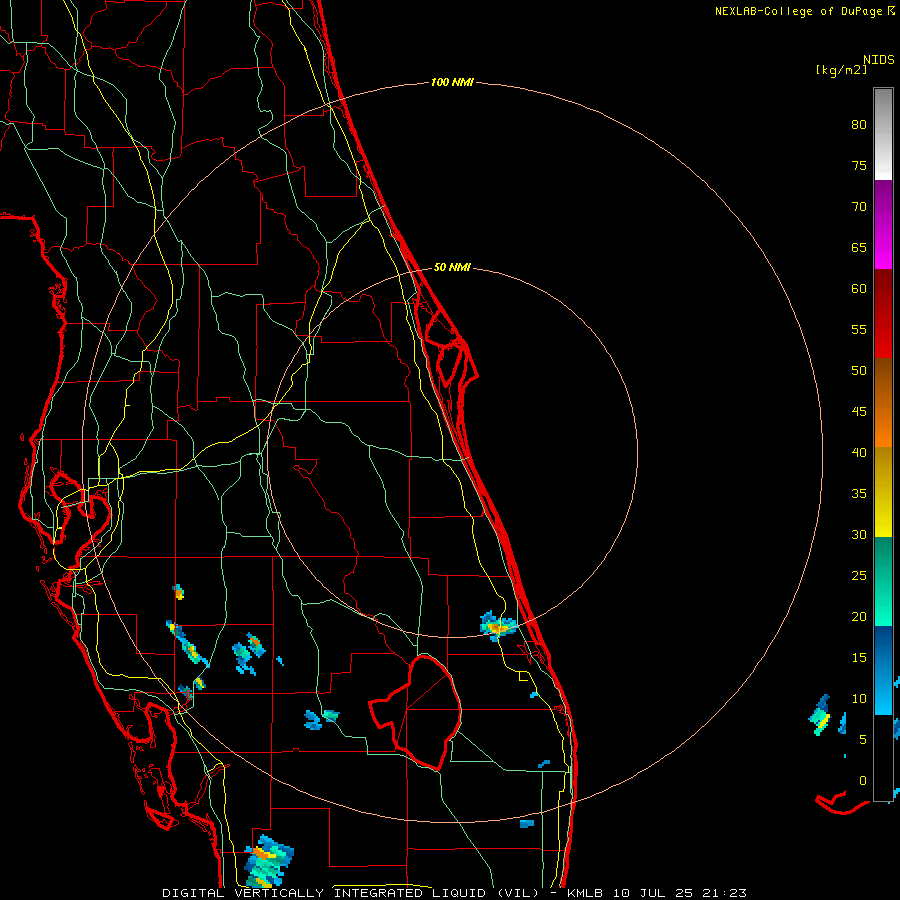Click the 10 value on the VIL scale
The height and width of the screenshot is (900, 900).
(859, 699)
